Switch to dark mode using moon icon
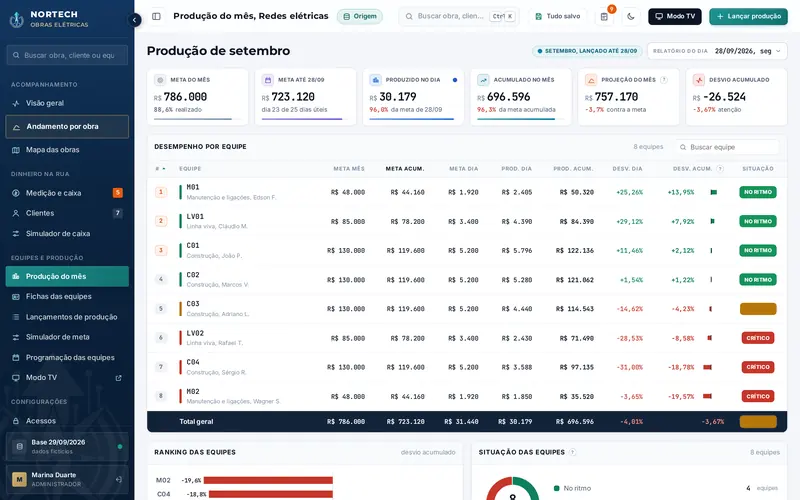The height and width of the screenshot is (500, 800). tap(631, 16)
